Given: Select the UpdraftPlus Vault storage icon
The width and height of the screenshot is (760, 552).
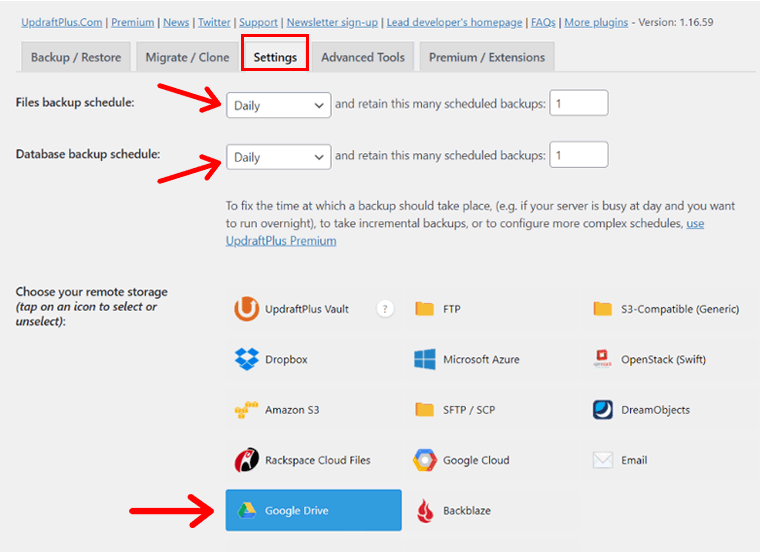Looking at the screenshot, I should (x=246, y=309).
